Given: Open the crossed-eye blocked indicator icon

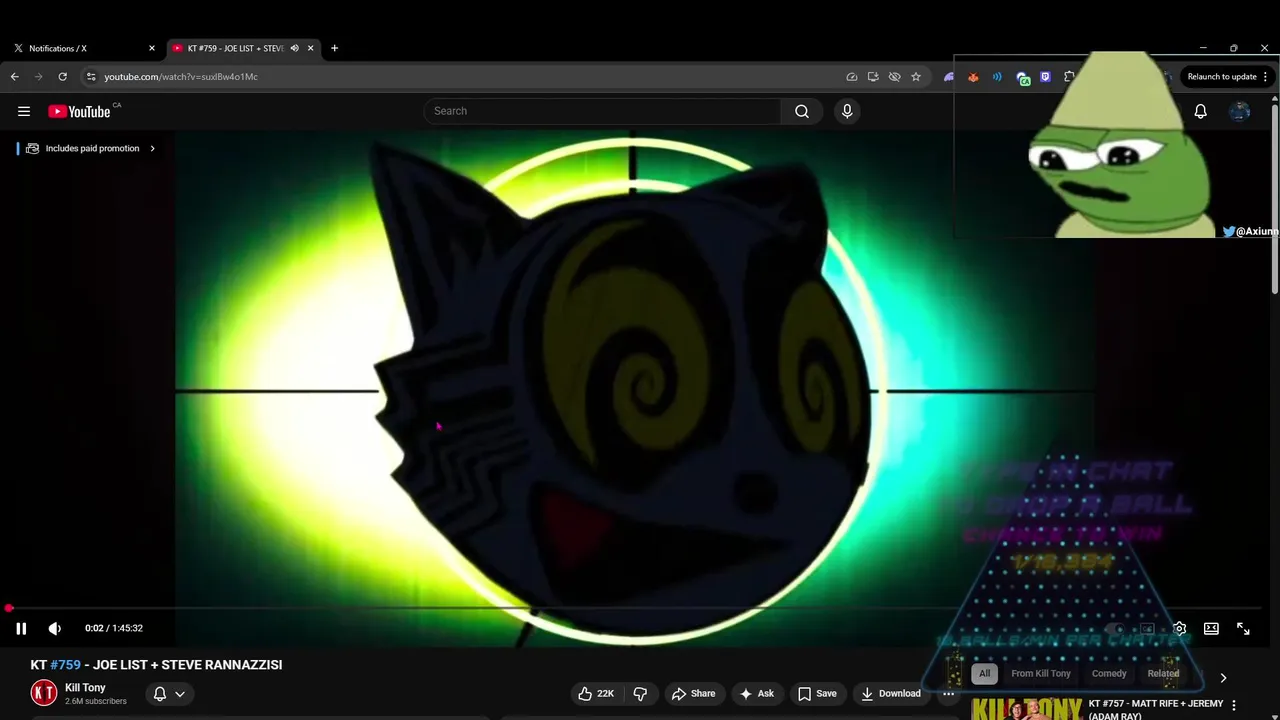Looking at the screenshot, I should 894,76.
